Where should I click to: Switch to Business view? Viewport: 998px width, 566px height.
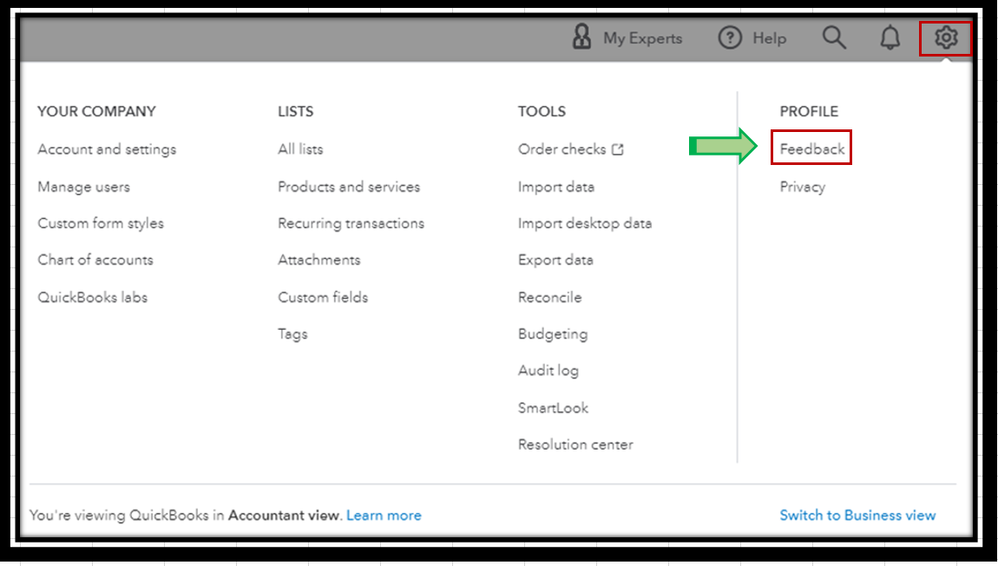(x=858, y=516)
